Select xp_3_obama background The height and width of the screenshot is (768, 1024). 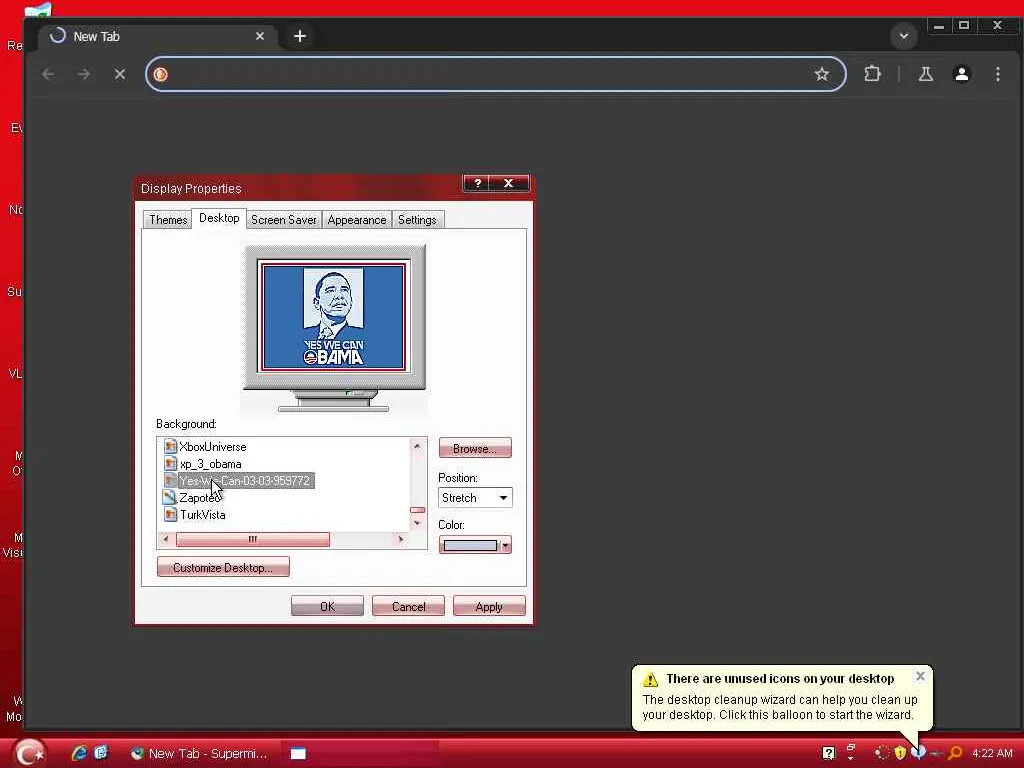[210, 464]
